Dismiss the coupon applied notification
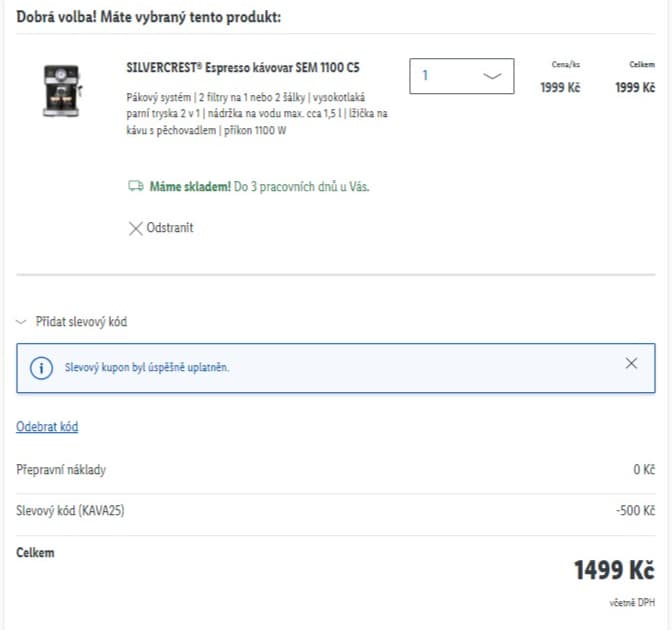This screenshot has height=630, width=672. (x=631, y=364)
